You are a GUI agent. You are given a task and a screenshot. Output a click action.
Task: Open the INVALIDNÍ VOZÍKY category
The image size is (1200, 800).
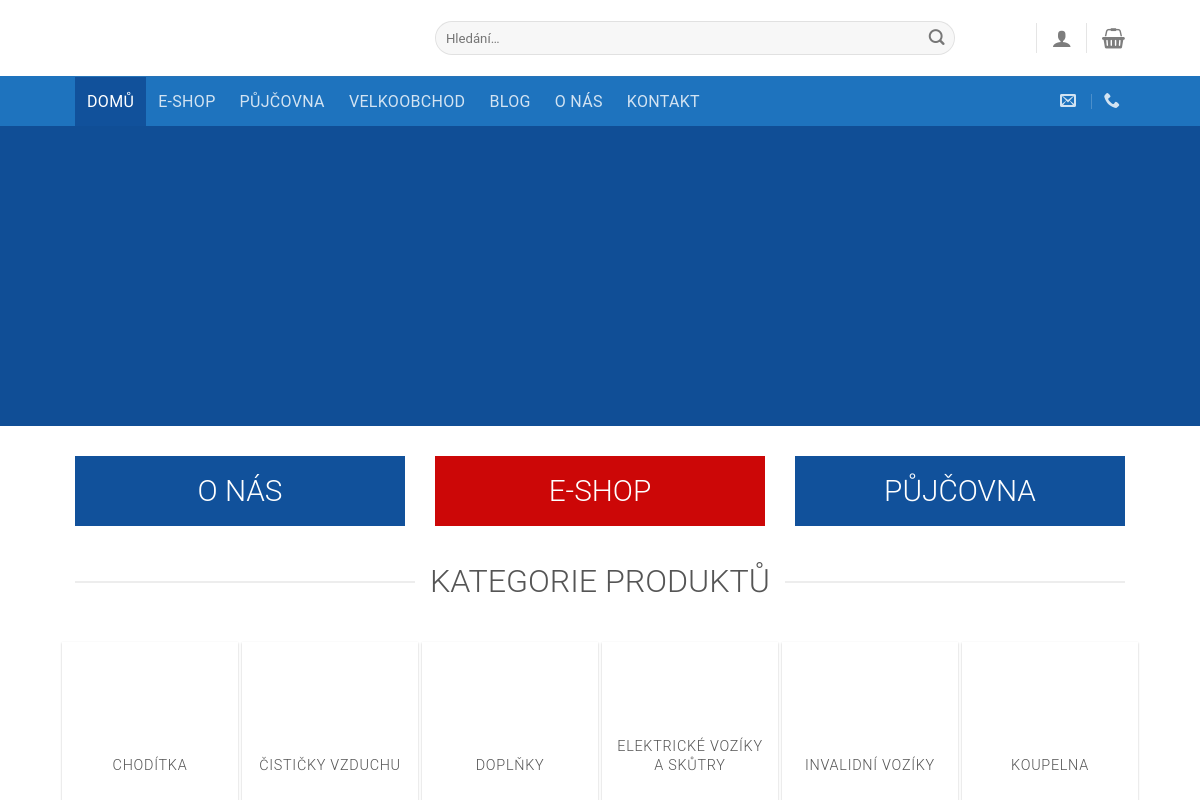[x=870, y=765]
